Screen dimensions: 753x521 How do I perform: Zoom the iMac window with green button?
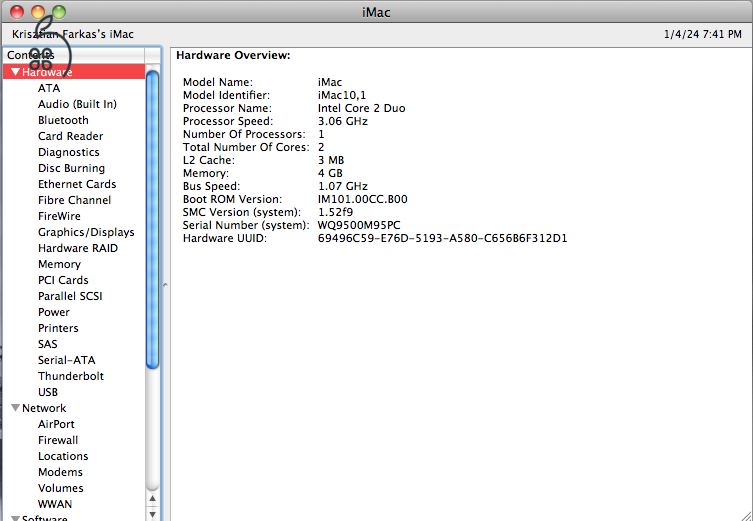[x=59, y=12]
